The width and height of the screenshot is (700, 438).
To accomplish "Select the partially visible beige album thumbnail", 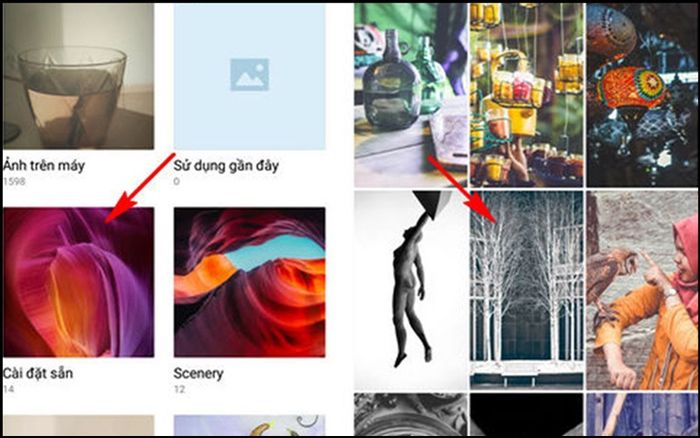I will [79, 425].
